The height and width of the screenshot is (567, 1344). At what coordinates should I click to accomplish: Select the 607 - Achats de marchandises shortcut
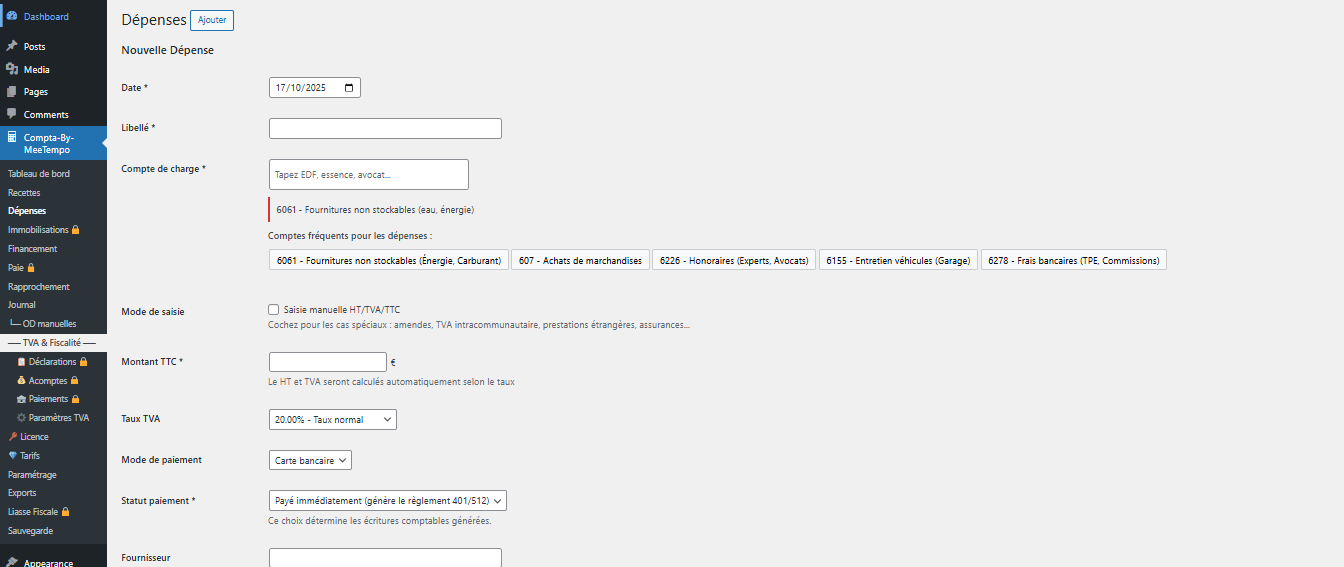click(580, 260)
